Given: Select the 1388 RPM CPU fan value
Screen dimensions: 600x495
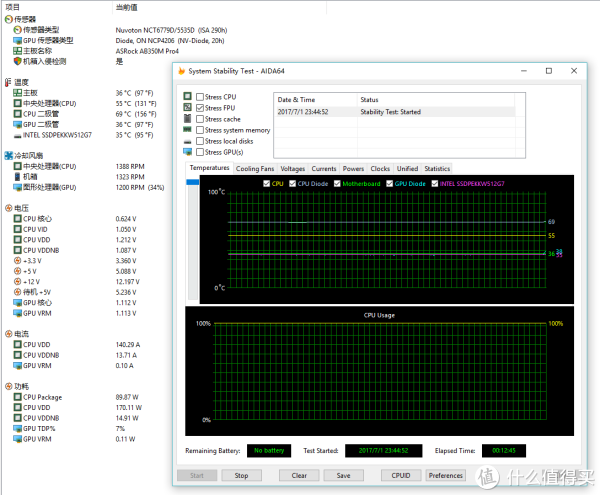Looking at the screenshot, I should 130,166.
